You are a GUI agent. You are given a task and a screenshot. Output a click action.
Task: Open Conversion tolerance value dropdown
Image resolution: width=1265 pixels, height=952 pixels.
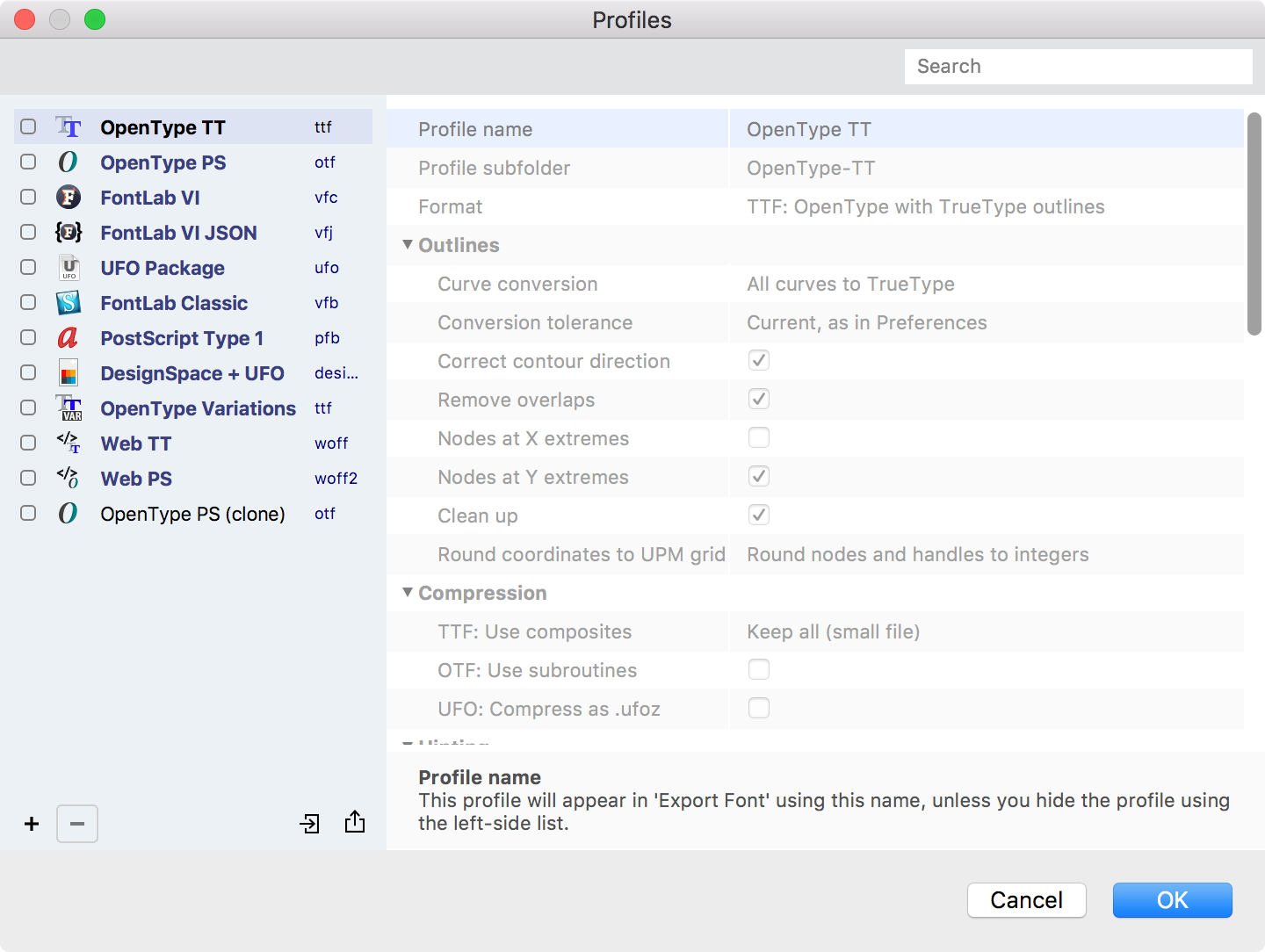point(987,322)
